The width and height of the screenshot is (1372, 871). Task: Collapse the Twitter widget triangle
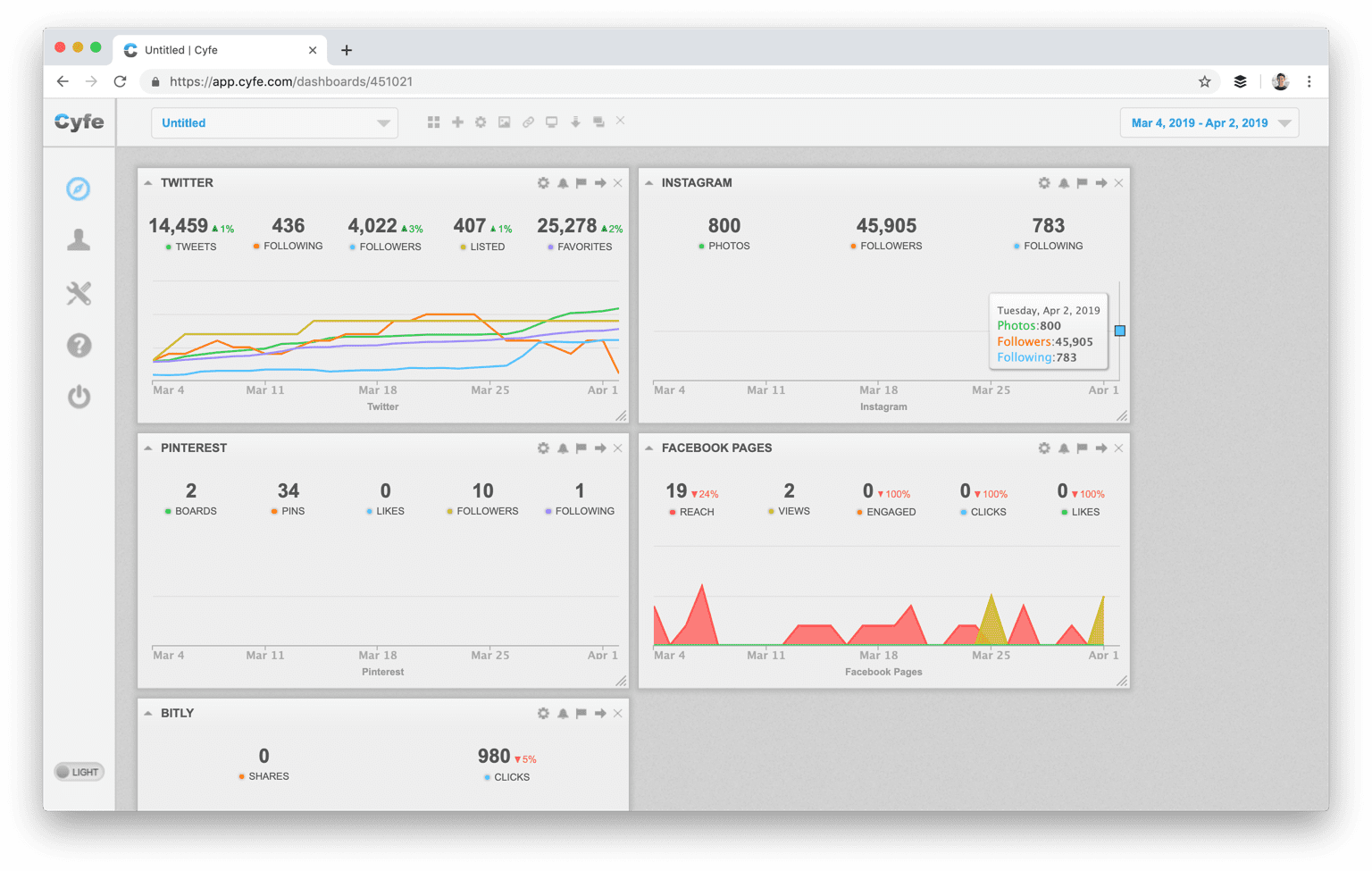pos(148,183)
